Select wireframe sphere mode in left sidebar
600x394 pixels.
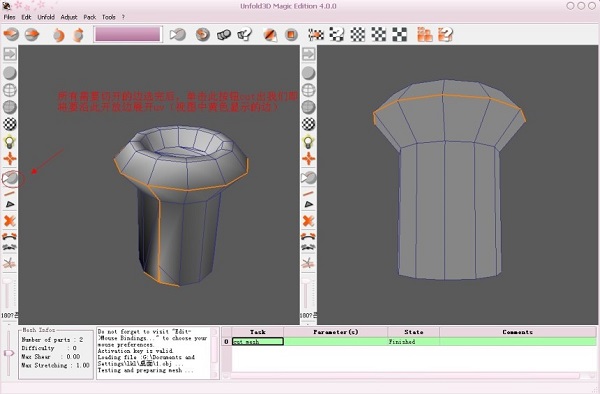click(x=10, y=90)
